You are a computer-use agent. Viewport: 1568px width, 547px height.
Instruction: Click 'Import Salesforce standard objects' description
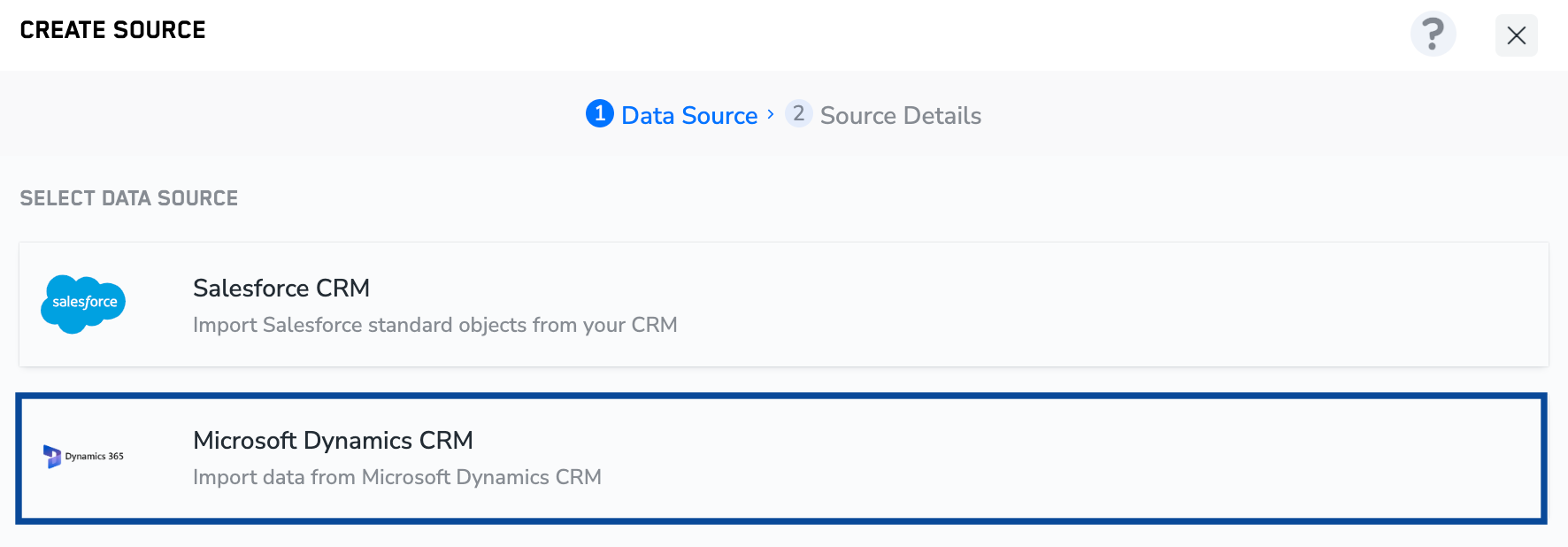click(x=434, y=325)
